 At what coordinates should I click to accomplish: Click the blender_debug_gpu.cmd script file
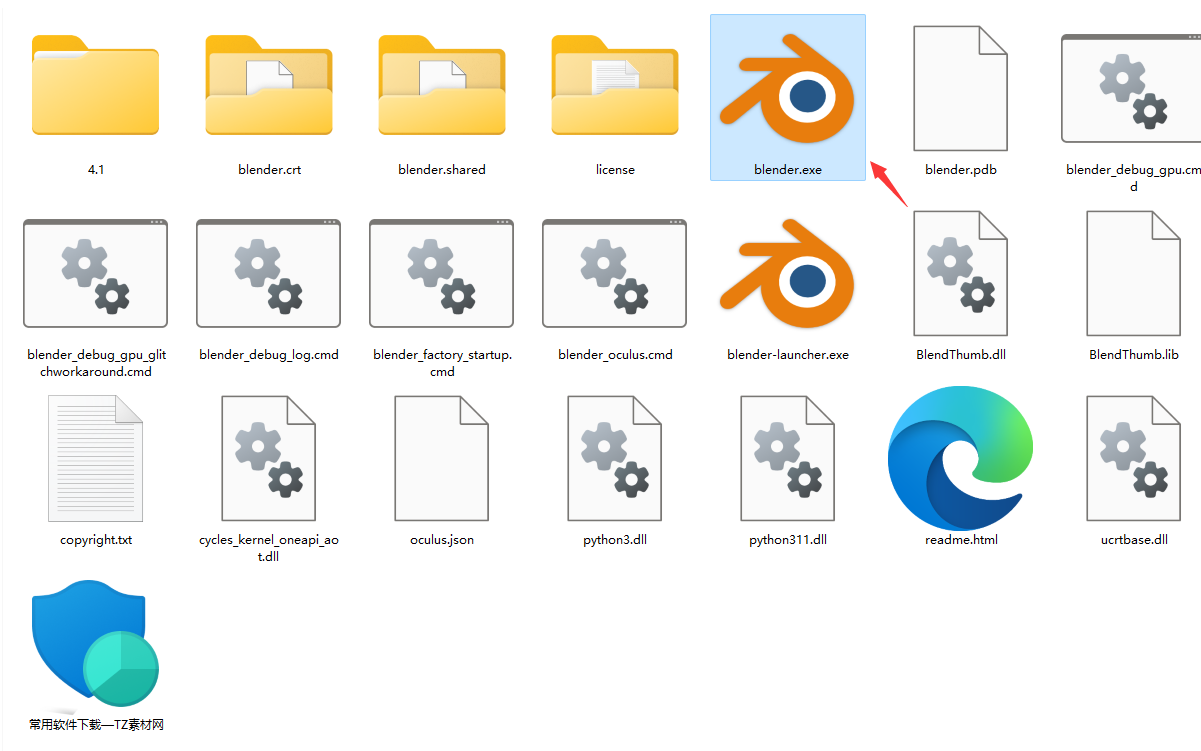(x=1133, y=90)
